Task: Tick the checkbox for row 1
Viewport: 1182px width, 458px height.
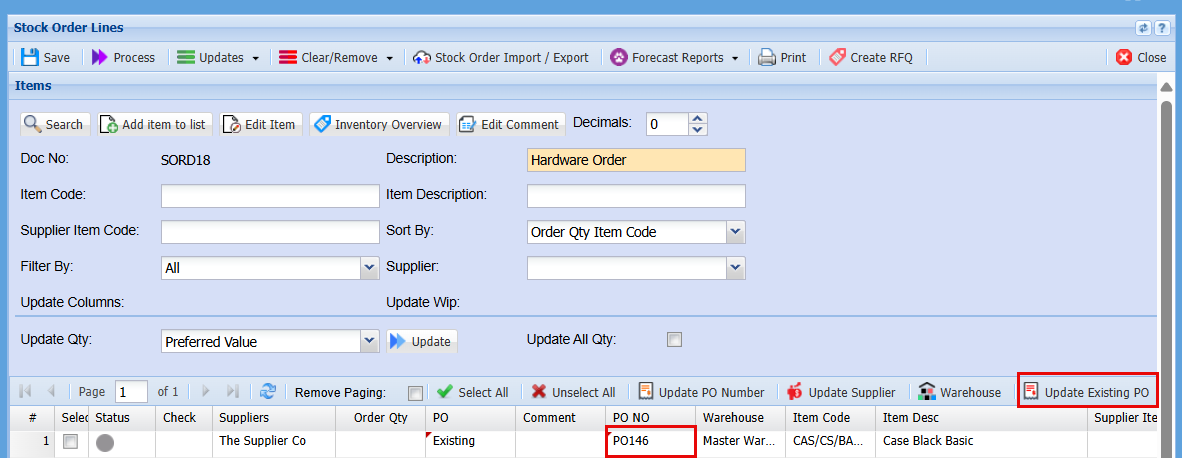Action: 70,441
